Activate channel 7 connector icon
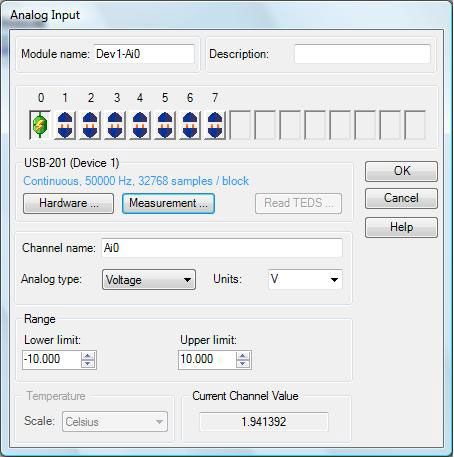This screenshot has width=454, height=457. click(215, 125)
